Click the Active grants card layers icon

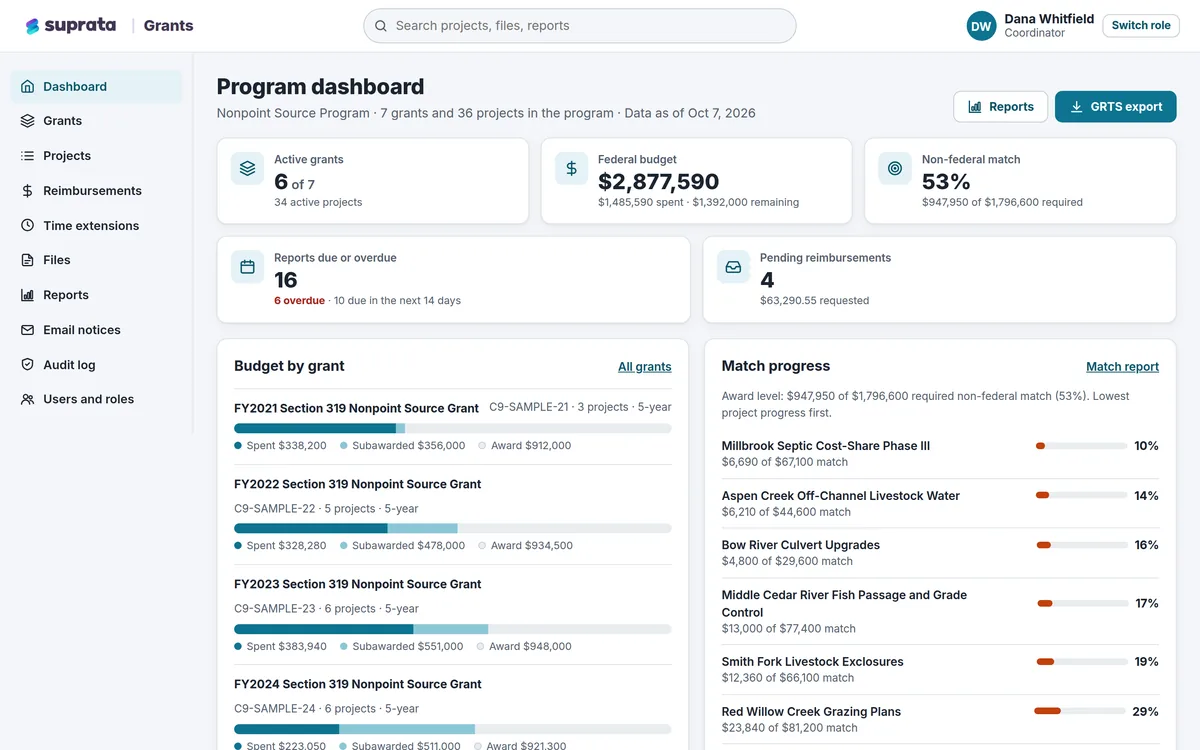pyautogui.click(x=247, y=168)
